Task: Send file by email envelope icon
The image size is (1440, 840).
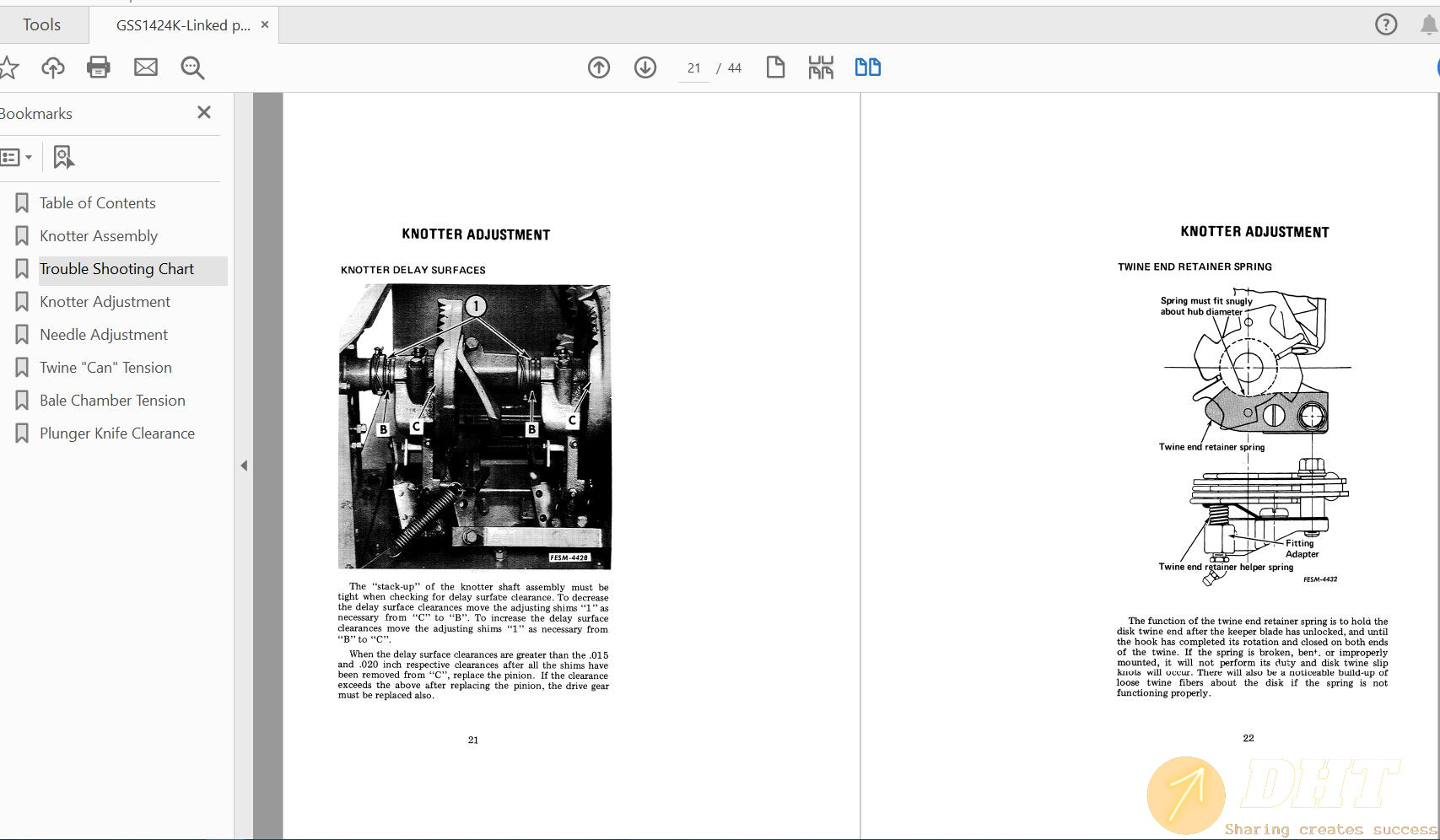Action: click(146, 67)
